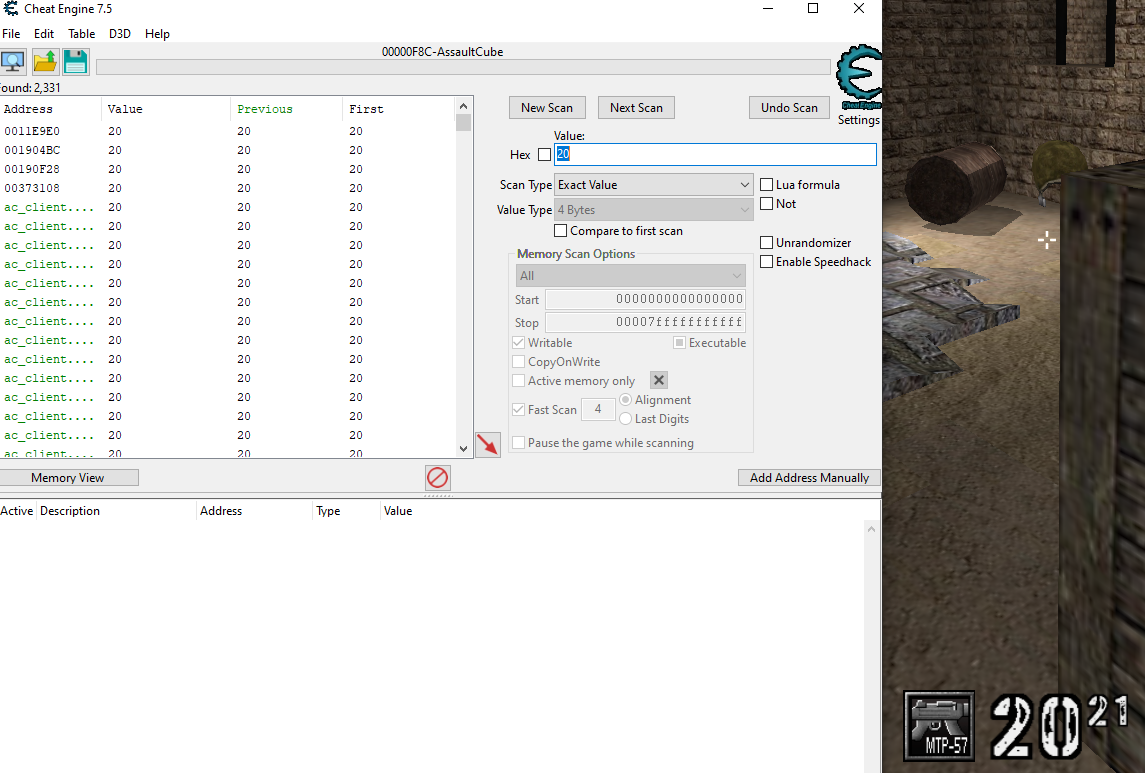1145x773 pixels.
Task: Select address 00373108 in results
Action: [x=32, y=188]
